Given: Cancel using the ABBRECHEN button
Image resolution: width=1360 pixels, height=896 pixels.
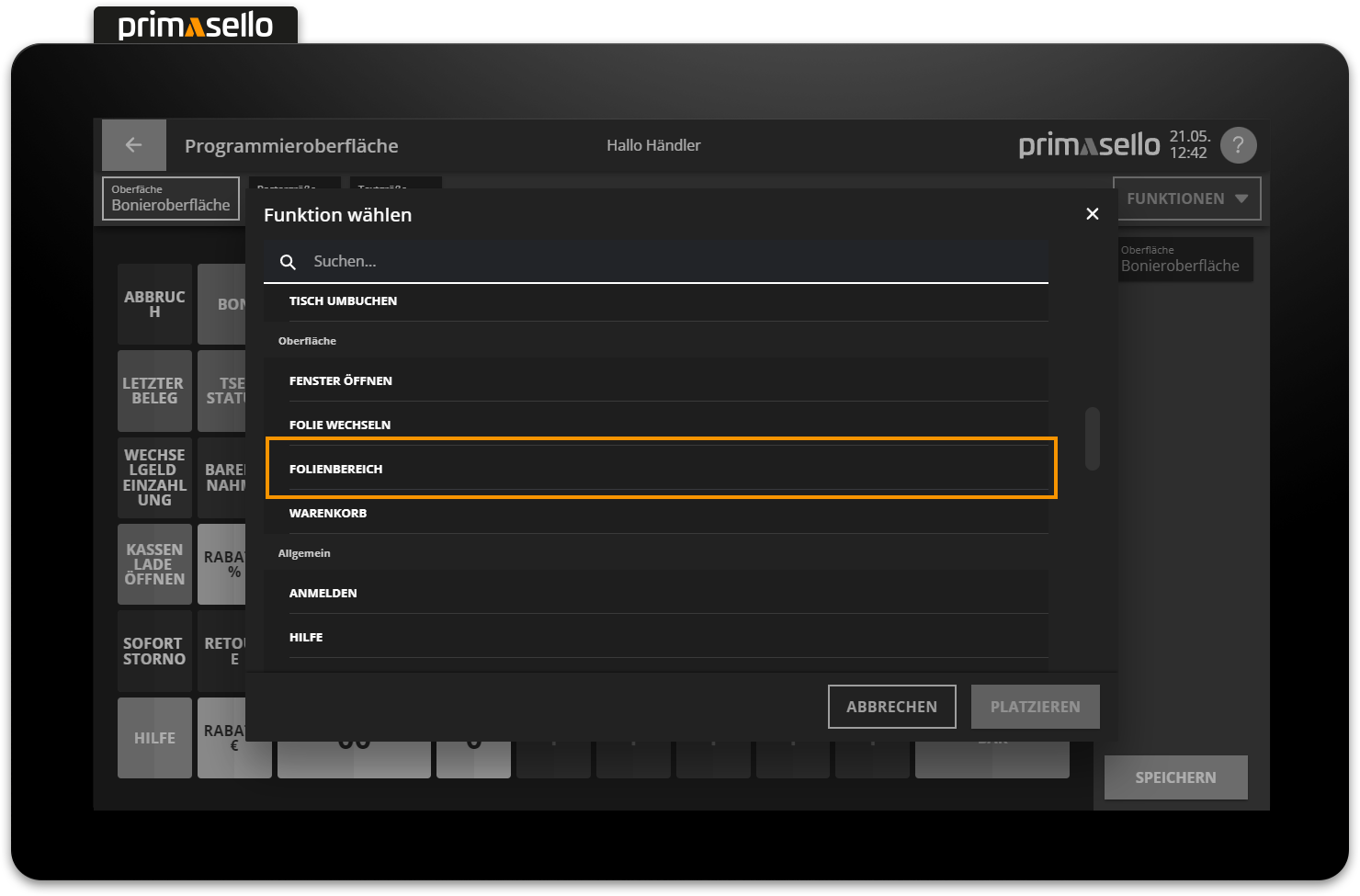Looking at the screenshot, I should point(891,706).
